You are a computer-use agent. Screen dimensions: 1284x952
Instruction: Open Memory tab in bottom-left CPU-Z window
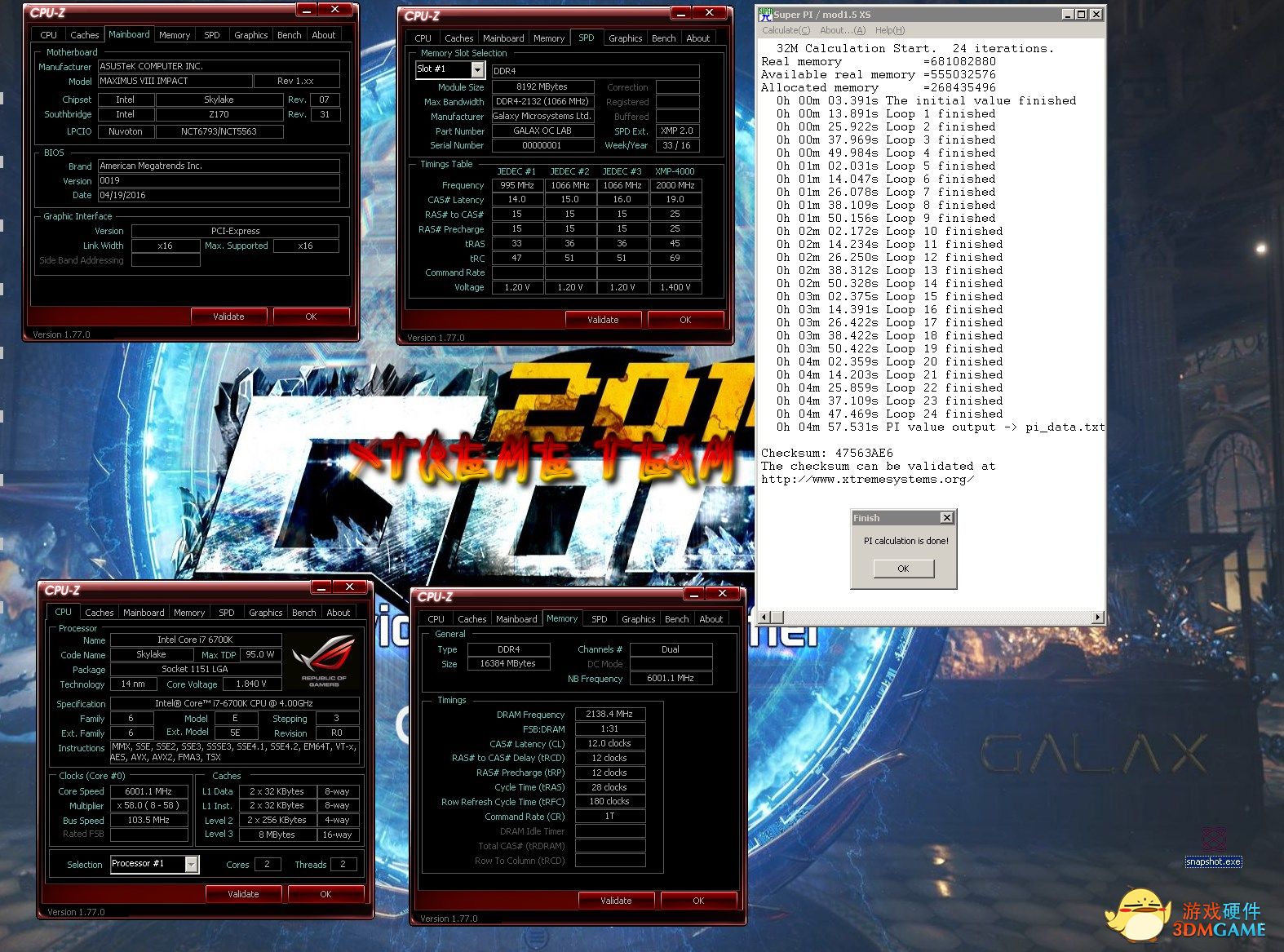click(189, 613)
